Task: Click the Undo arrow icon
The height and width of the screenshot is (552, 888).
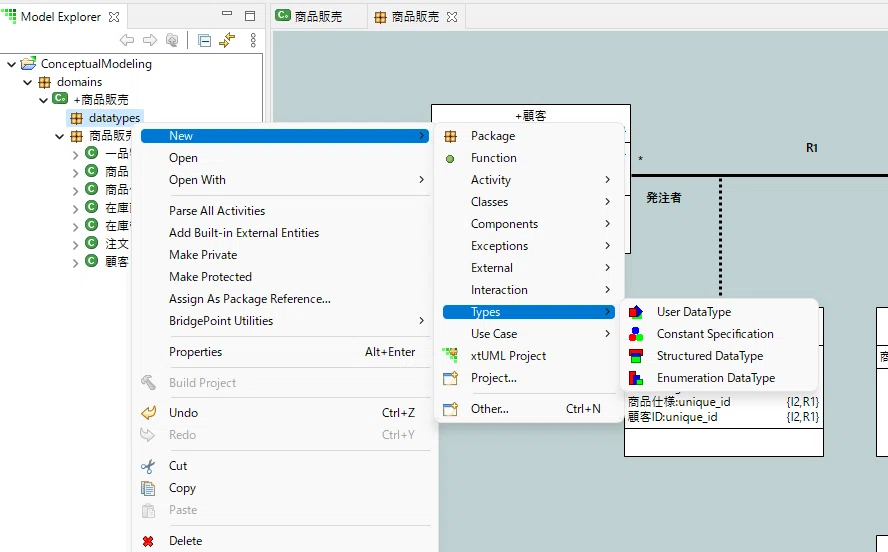Action: [148, 413]
